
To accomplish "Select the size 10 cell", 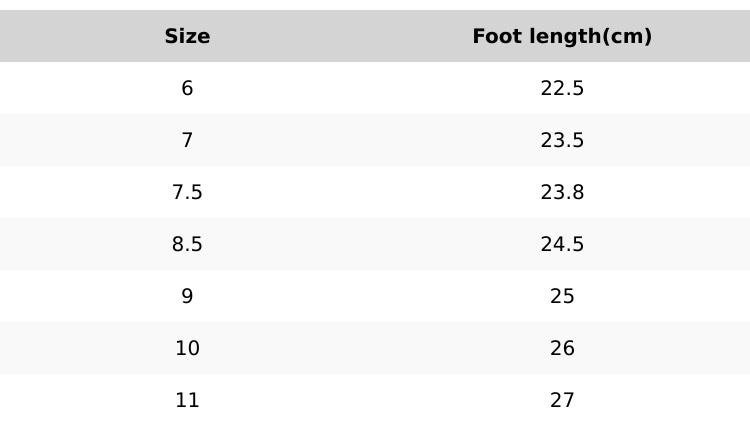I will coord(187,349).
